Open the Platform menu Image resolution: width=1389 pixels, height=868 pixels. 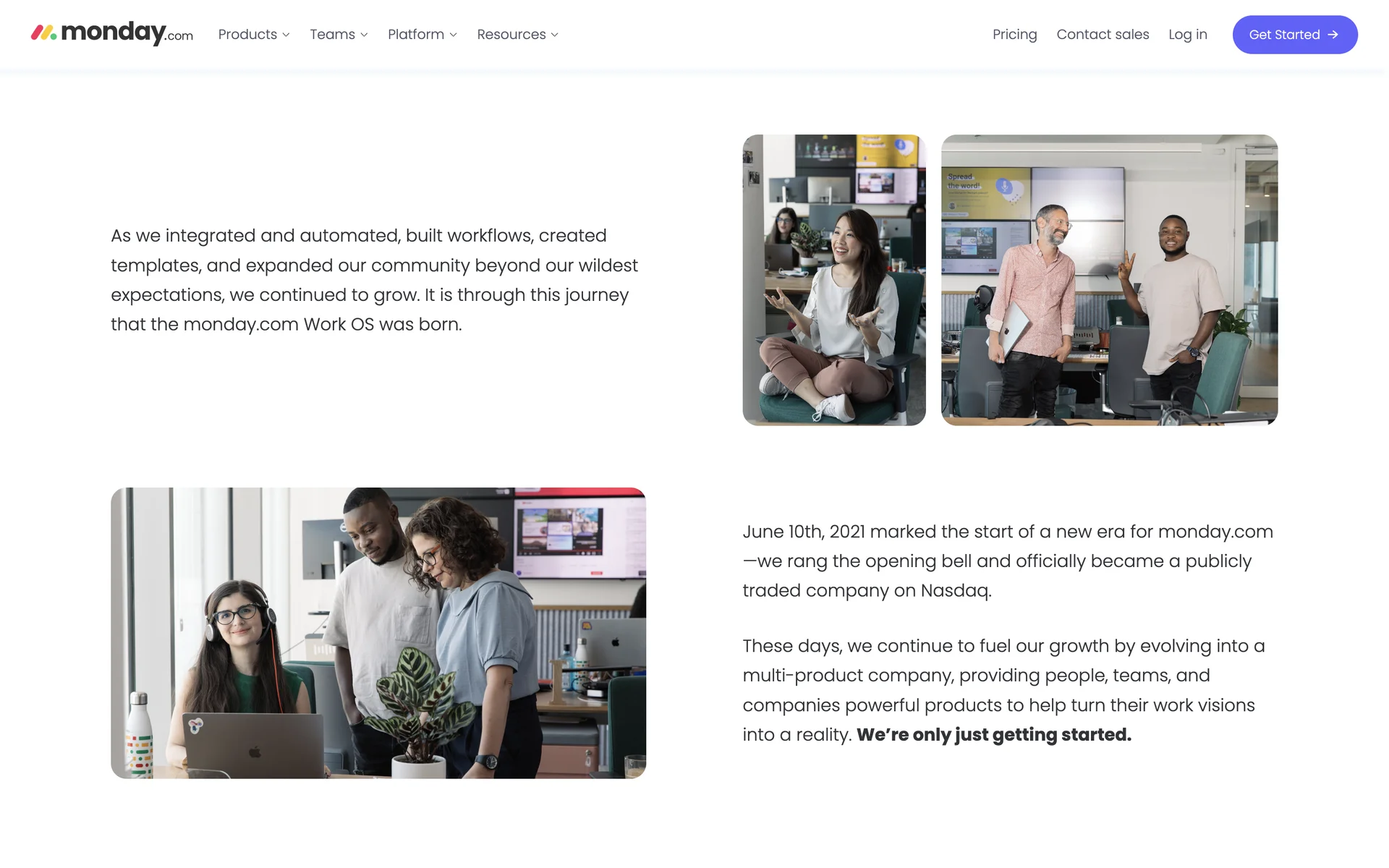[416, 35]
